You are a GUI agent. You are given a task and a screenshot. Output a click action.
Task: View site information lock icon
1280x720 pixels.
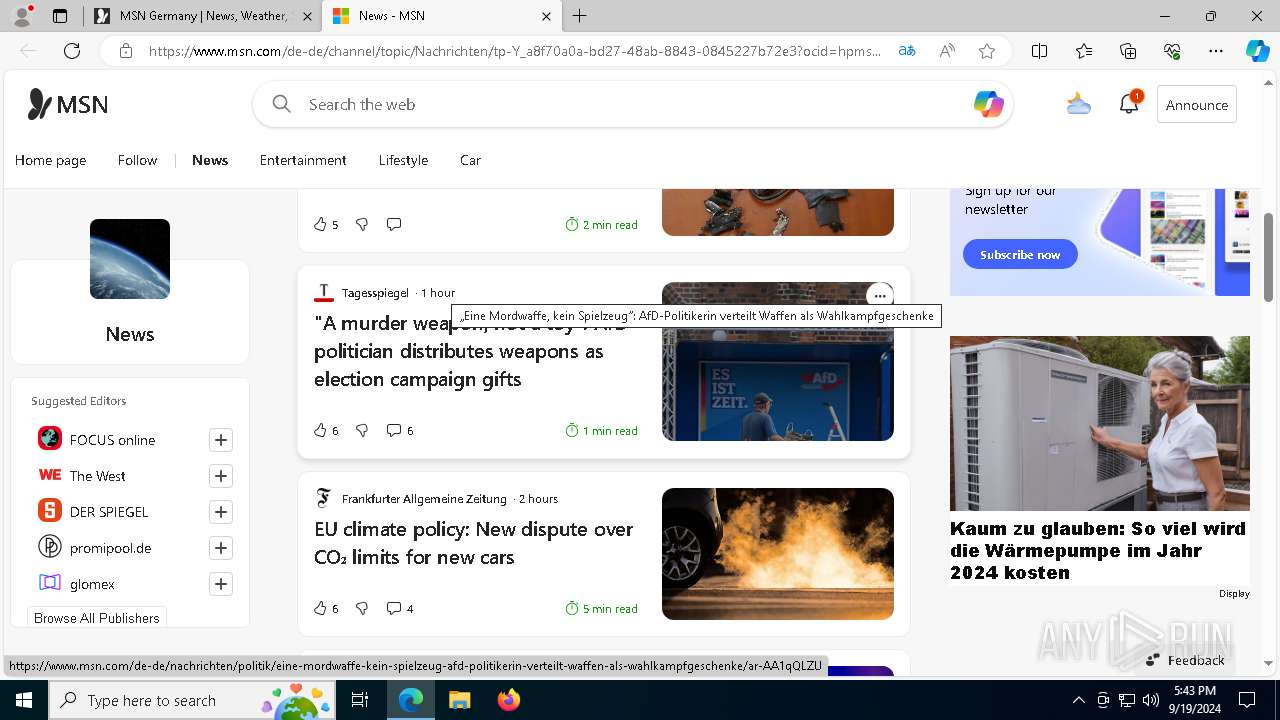126,51
